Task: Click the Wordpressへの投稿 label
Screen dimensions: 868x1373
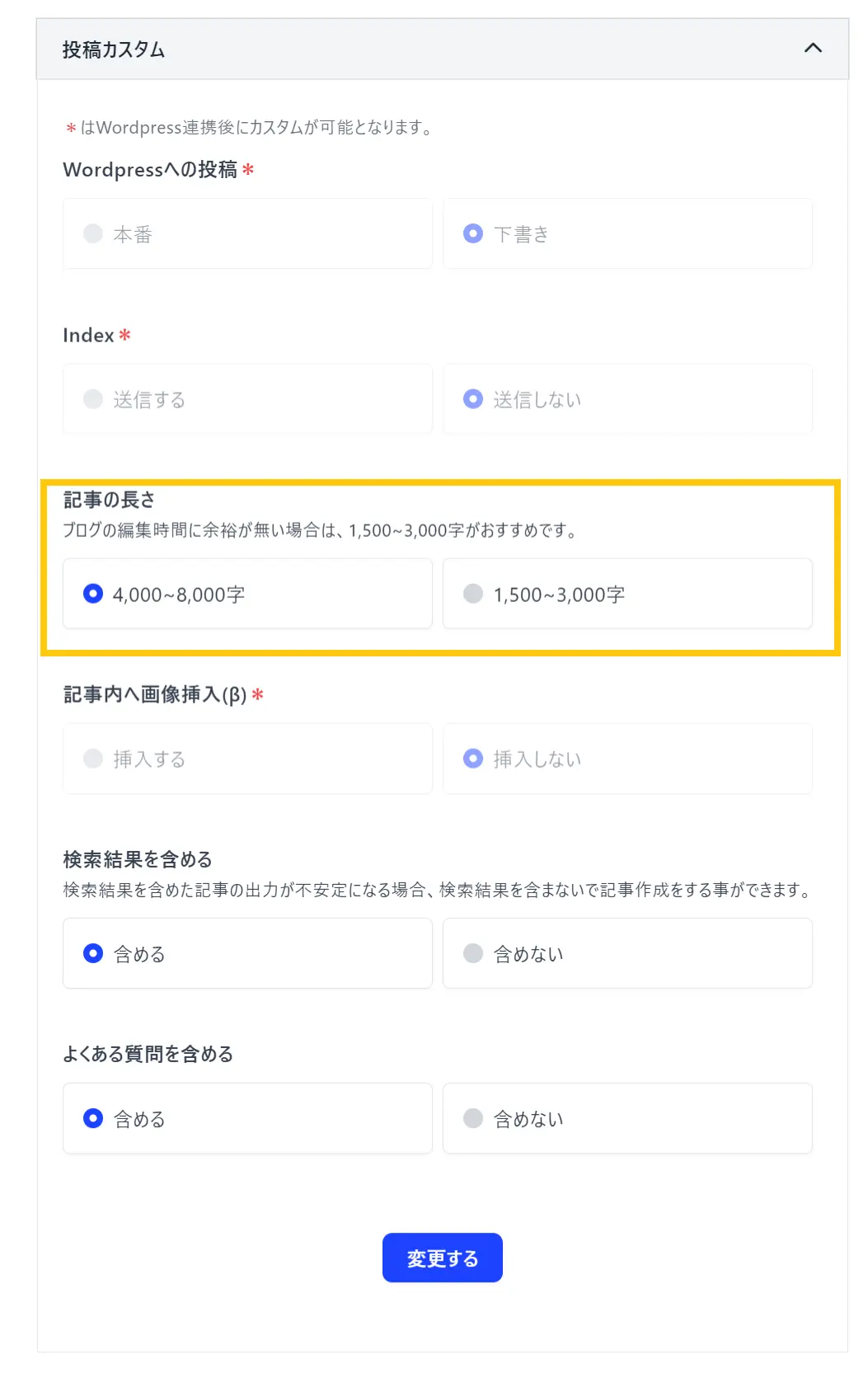Action: 150,170
